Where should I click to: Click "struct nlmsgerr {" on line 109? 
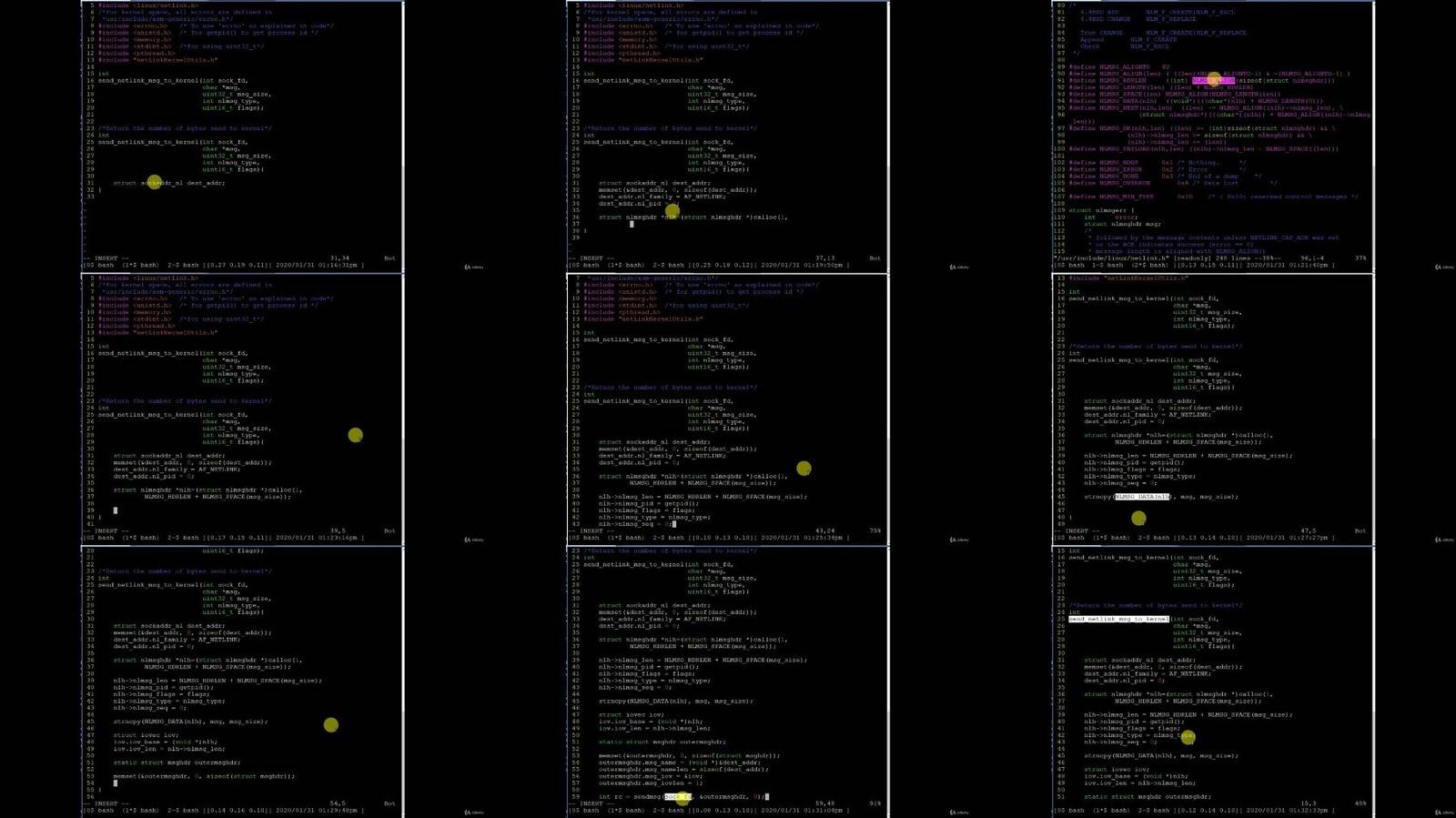pos(1102,210)
